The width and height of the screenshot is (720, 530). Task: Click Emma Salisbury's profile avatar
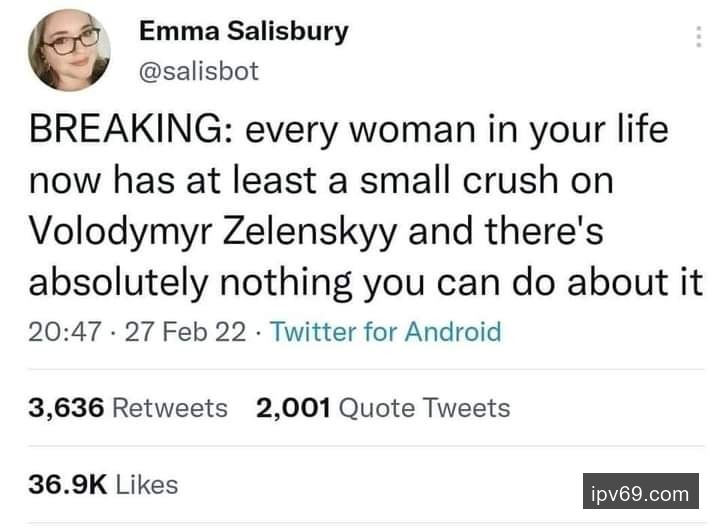(70, 49)
